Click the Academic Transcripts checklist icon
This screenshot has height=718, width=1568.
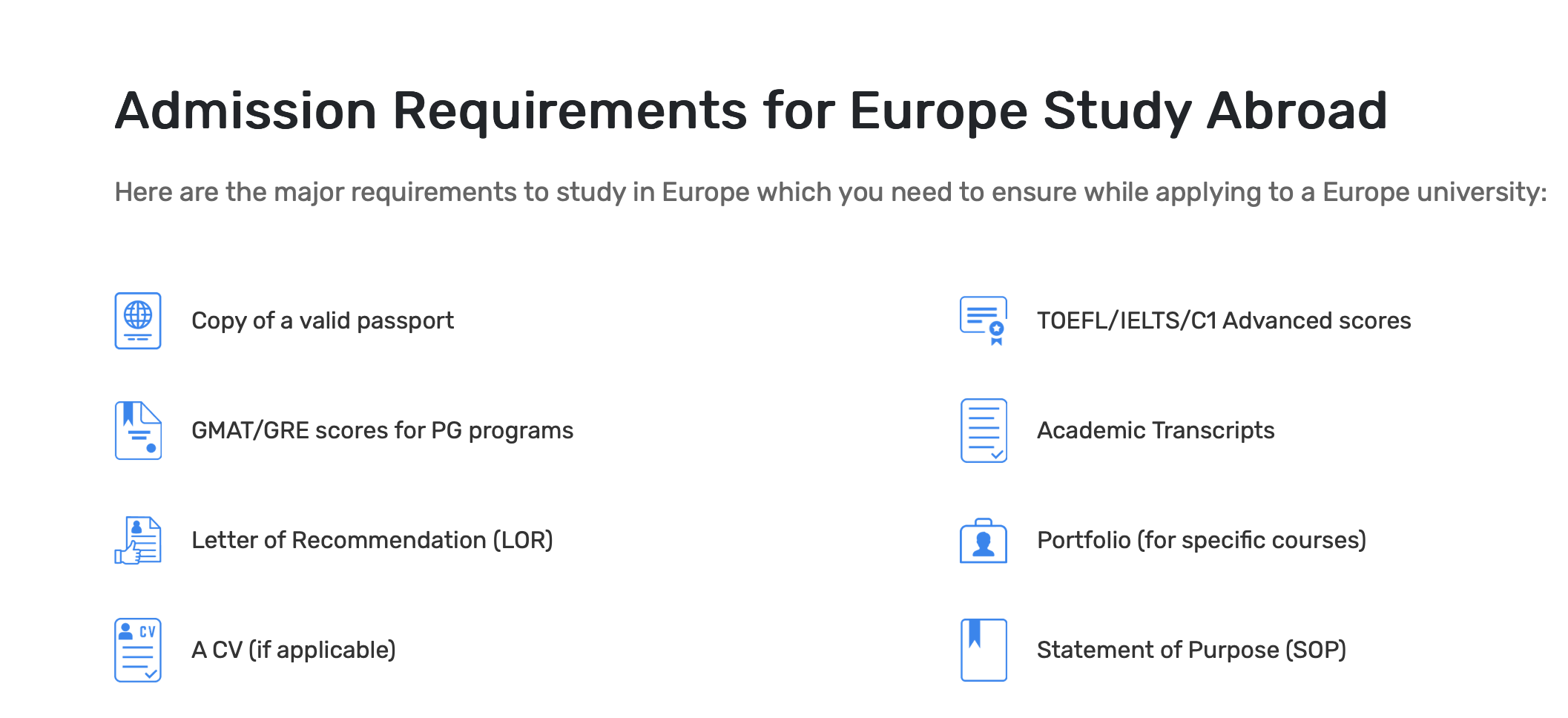(984, 430)
